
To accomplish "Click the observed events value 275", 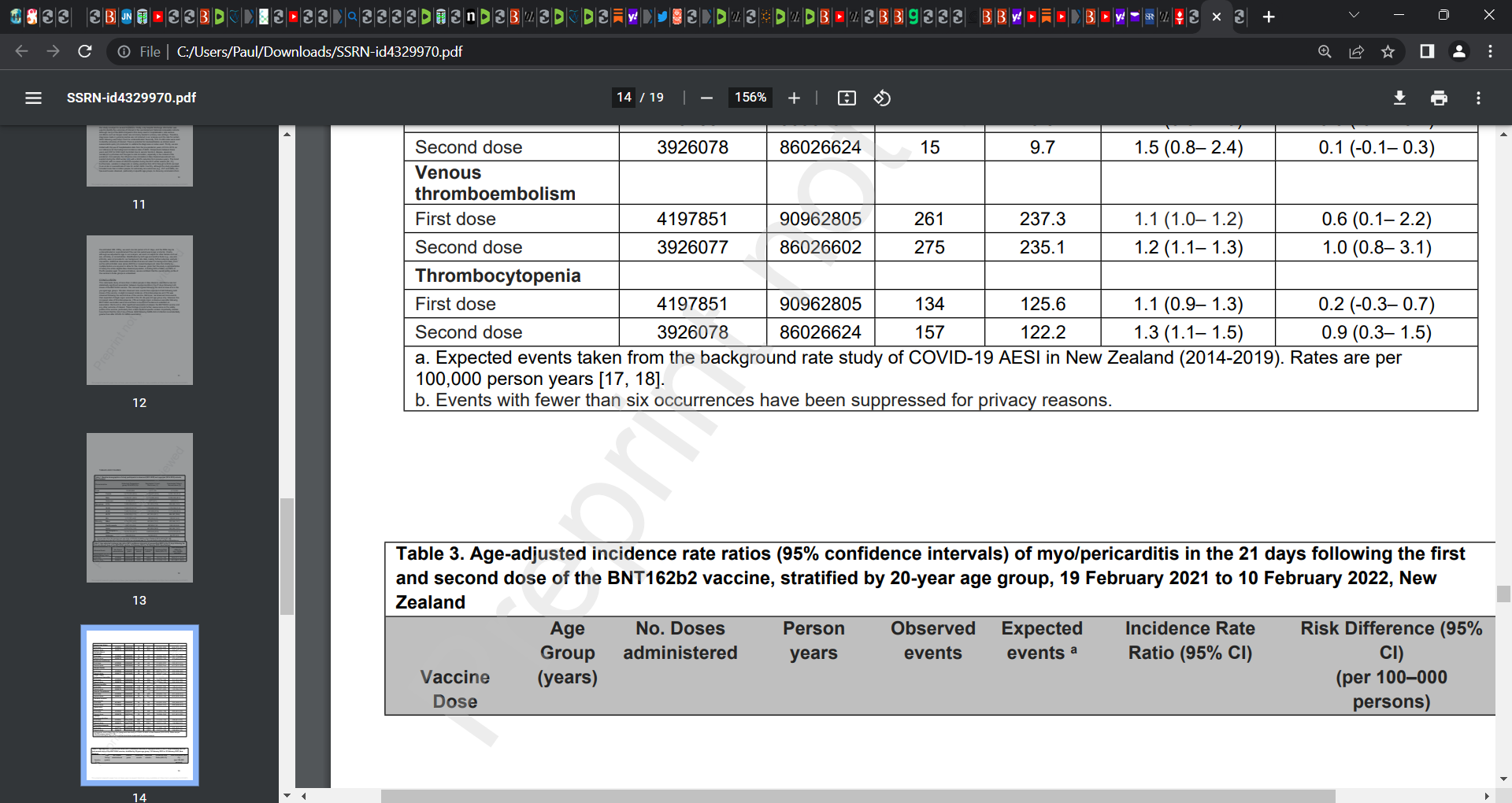I will [929, 247].
